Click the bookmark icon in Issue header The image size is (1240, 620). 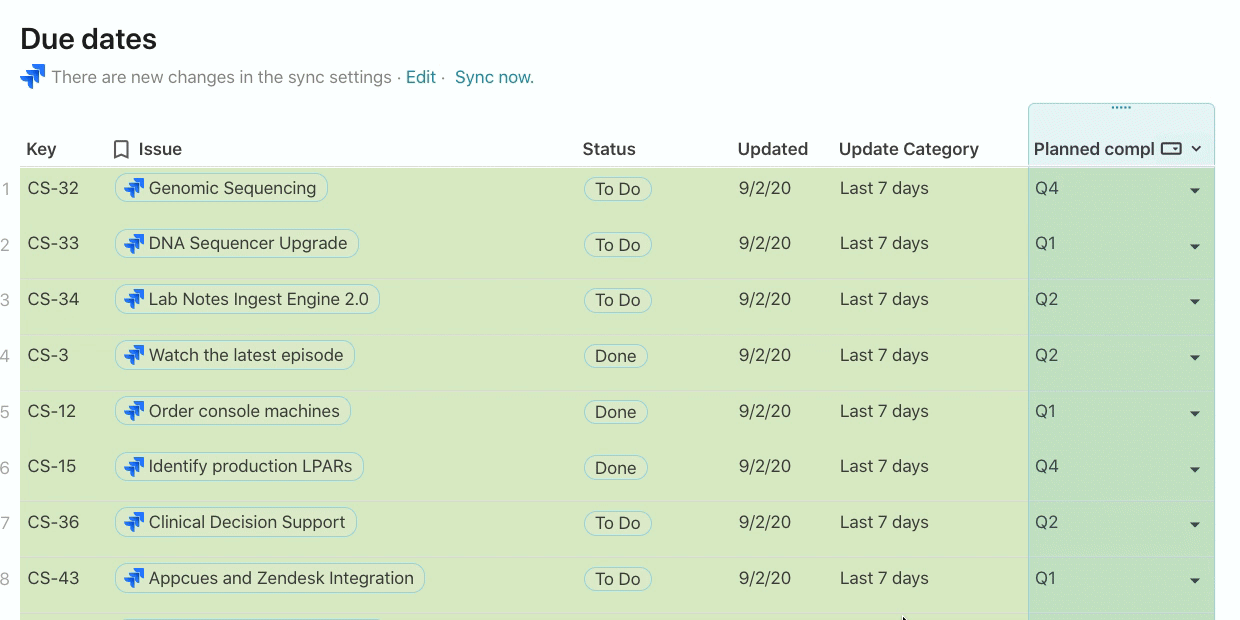121,149
